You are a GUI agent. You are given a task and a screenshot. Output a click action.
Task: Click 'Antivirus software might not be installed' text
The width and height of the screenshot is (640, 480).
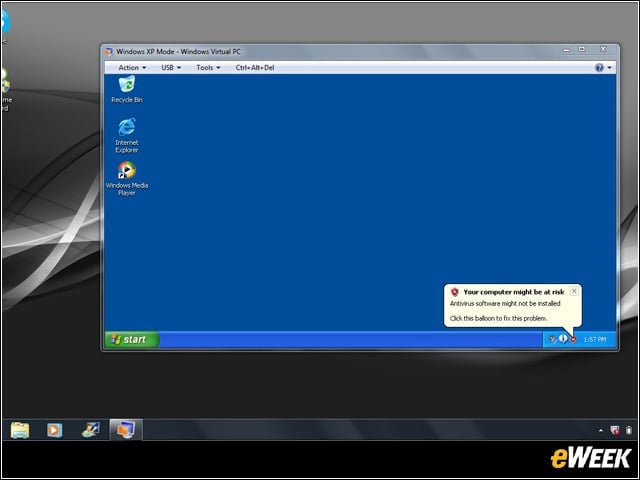click(x=505, y=304)
